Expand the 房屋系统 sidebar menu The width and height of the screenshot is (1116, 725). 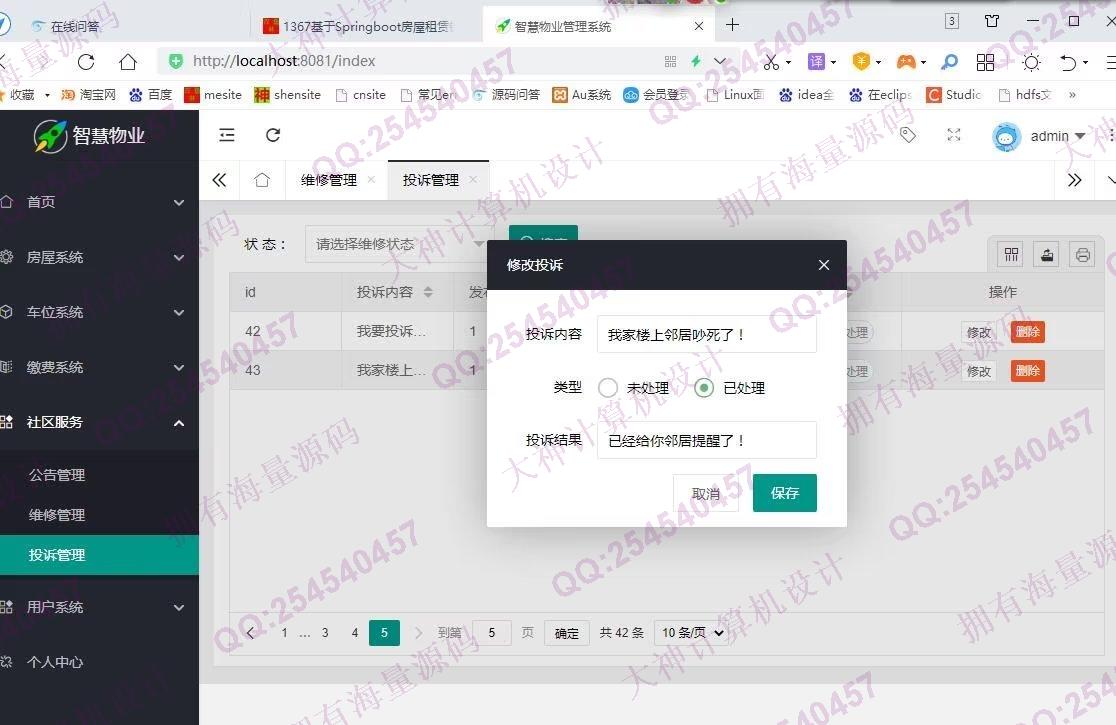click(x=100, y=257)
